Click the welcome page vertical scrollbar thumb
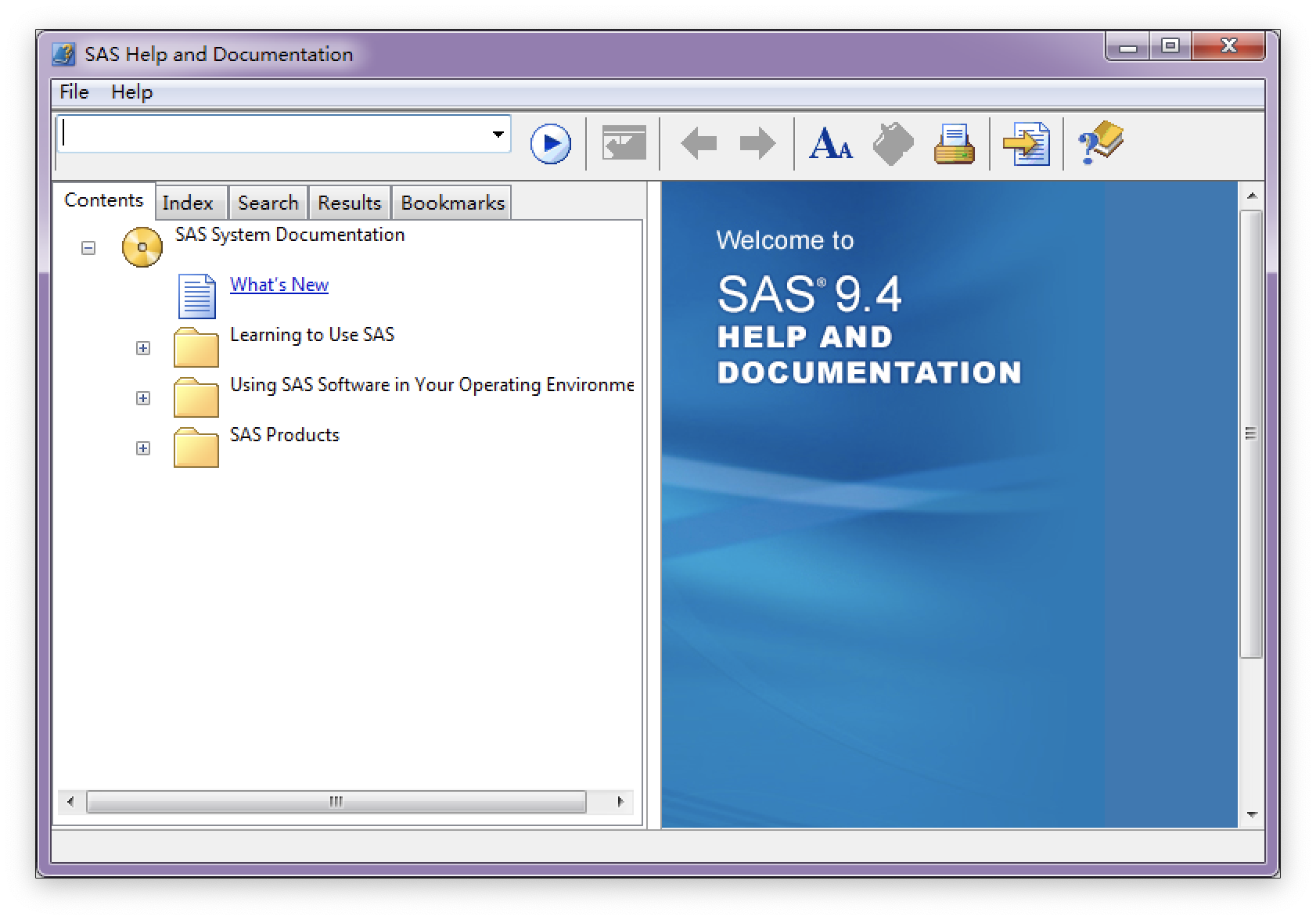The image size is (1316, 920). point(1251,433)
